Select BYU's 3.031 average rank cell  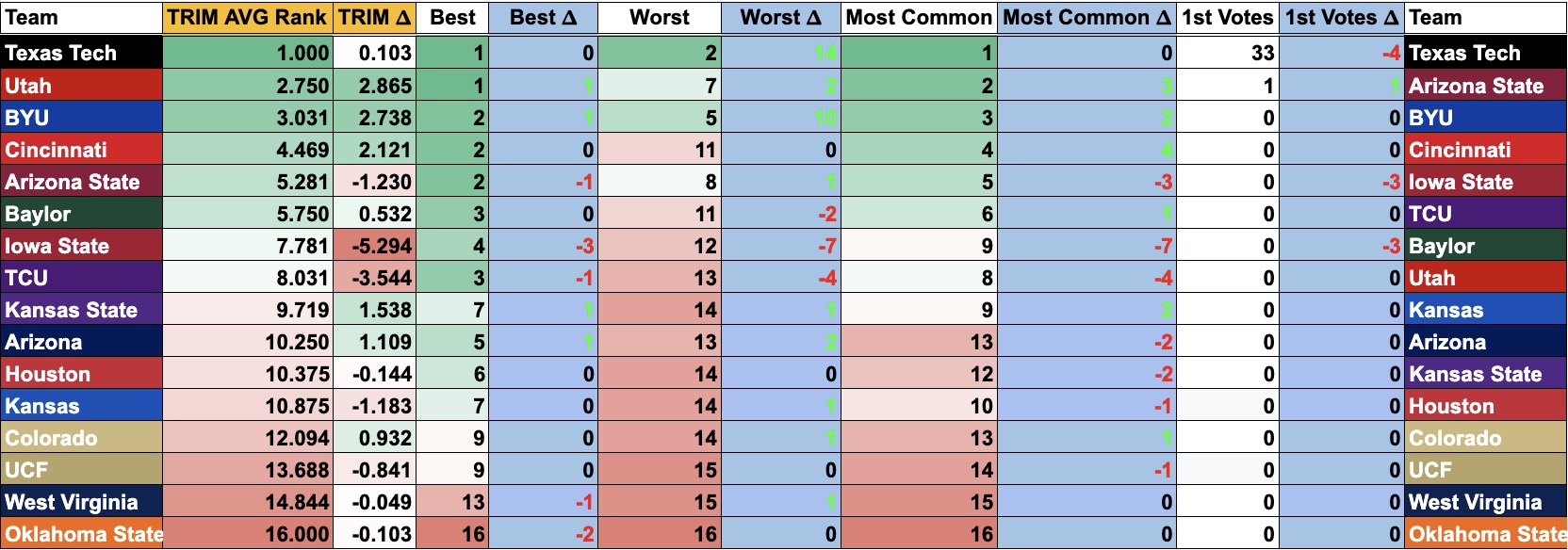[248, 118]
